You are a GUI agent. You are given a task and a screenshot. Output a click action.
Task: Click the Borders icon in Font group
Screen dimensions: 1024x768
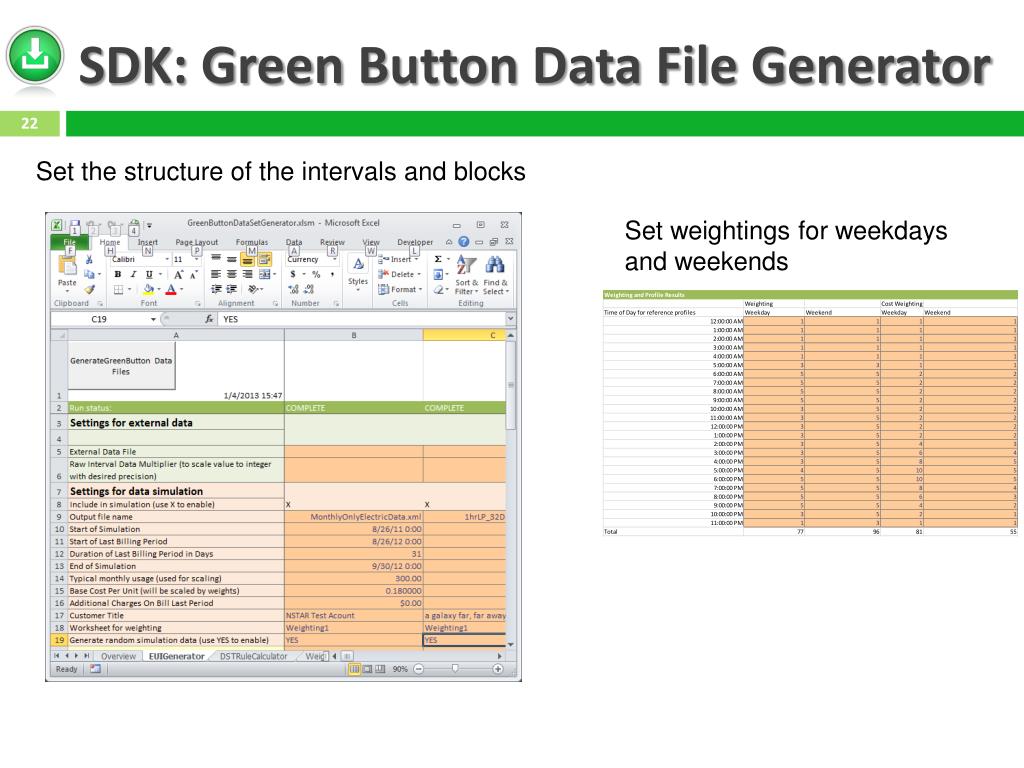click(x=118, y=289)
